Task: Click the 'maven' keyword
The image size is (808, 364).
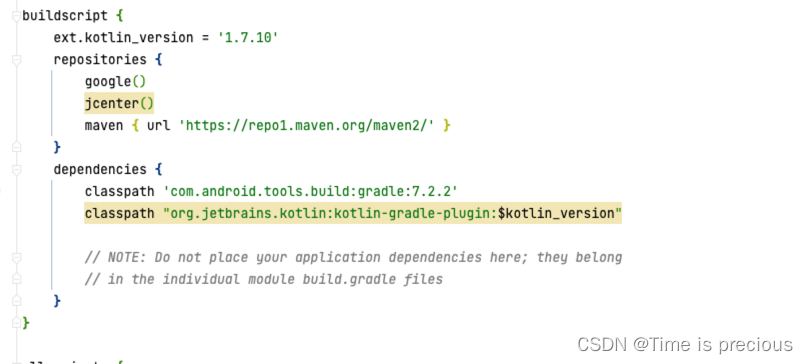Action: 104,125
